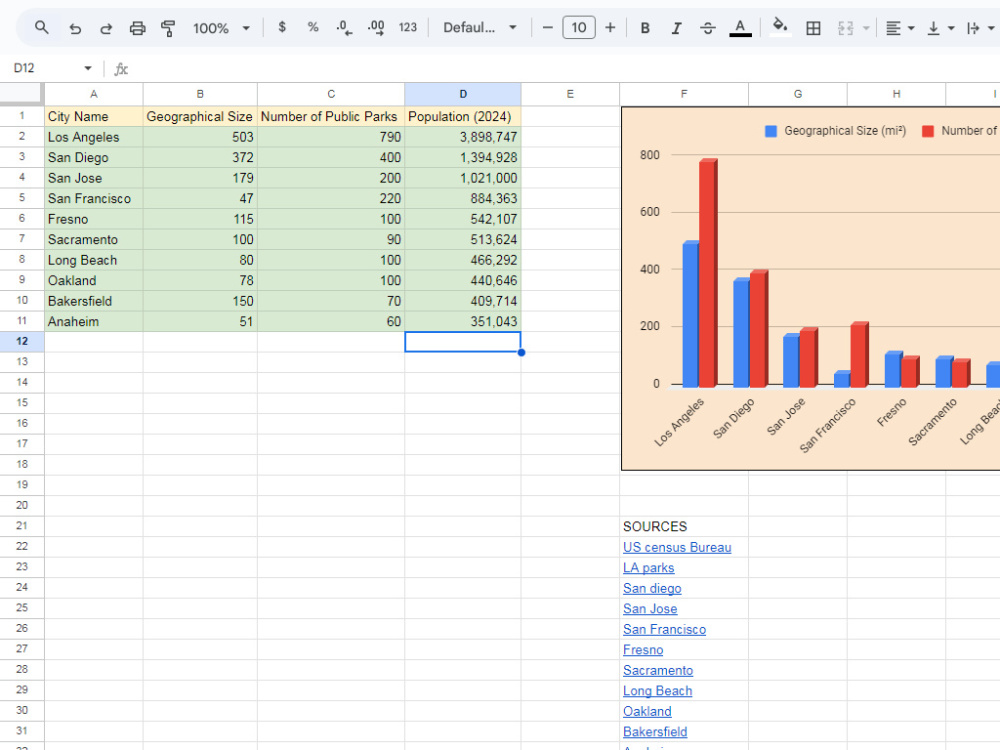The height and width of the screenshot is (750, 1000).
Task: Open the Sacramento source link
Action: [x=658, y=670]
